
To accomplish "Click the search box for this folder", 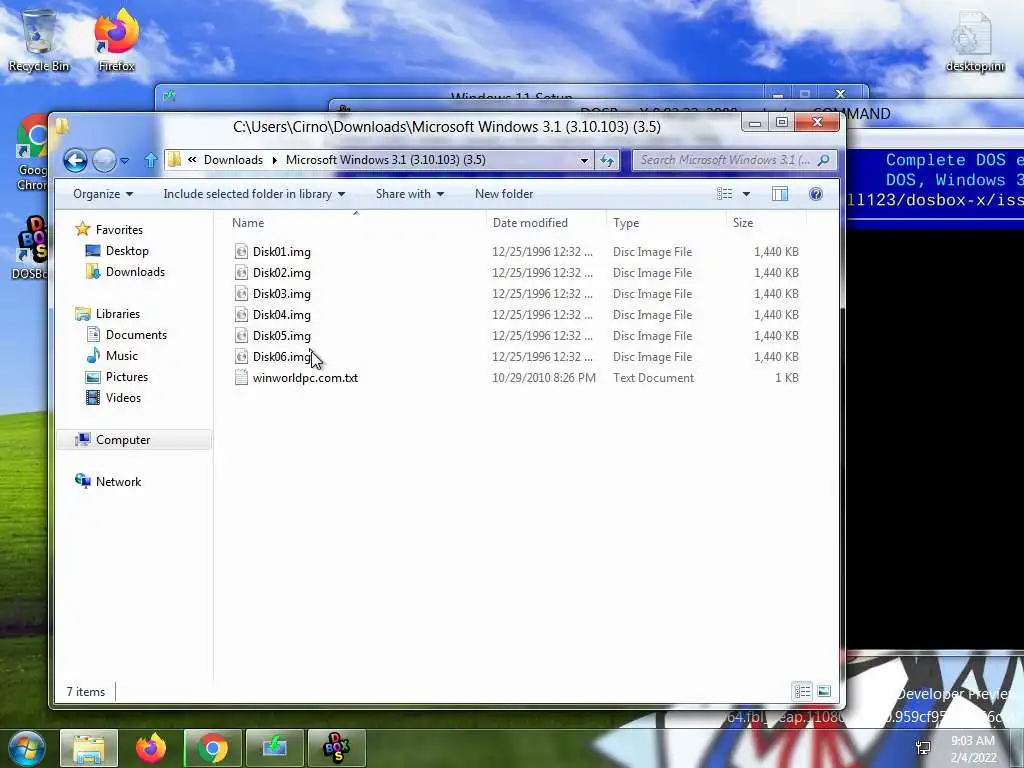I will click(x=734, y=160).
